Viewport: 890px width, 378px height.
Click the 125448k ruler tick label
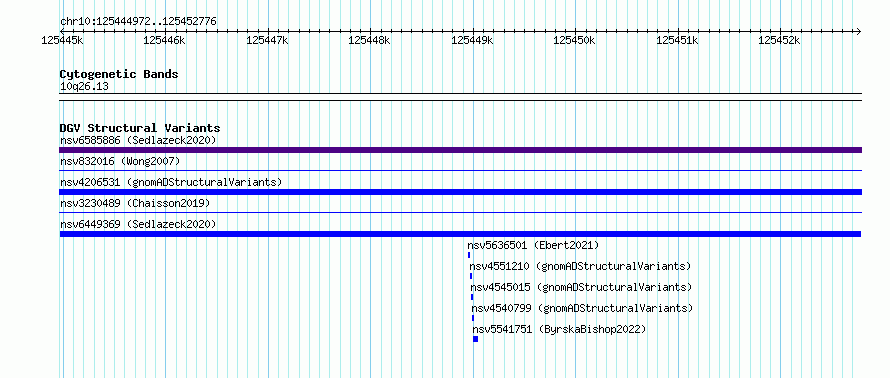(370, 40)
